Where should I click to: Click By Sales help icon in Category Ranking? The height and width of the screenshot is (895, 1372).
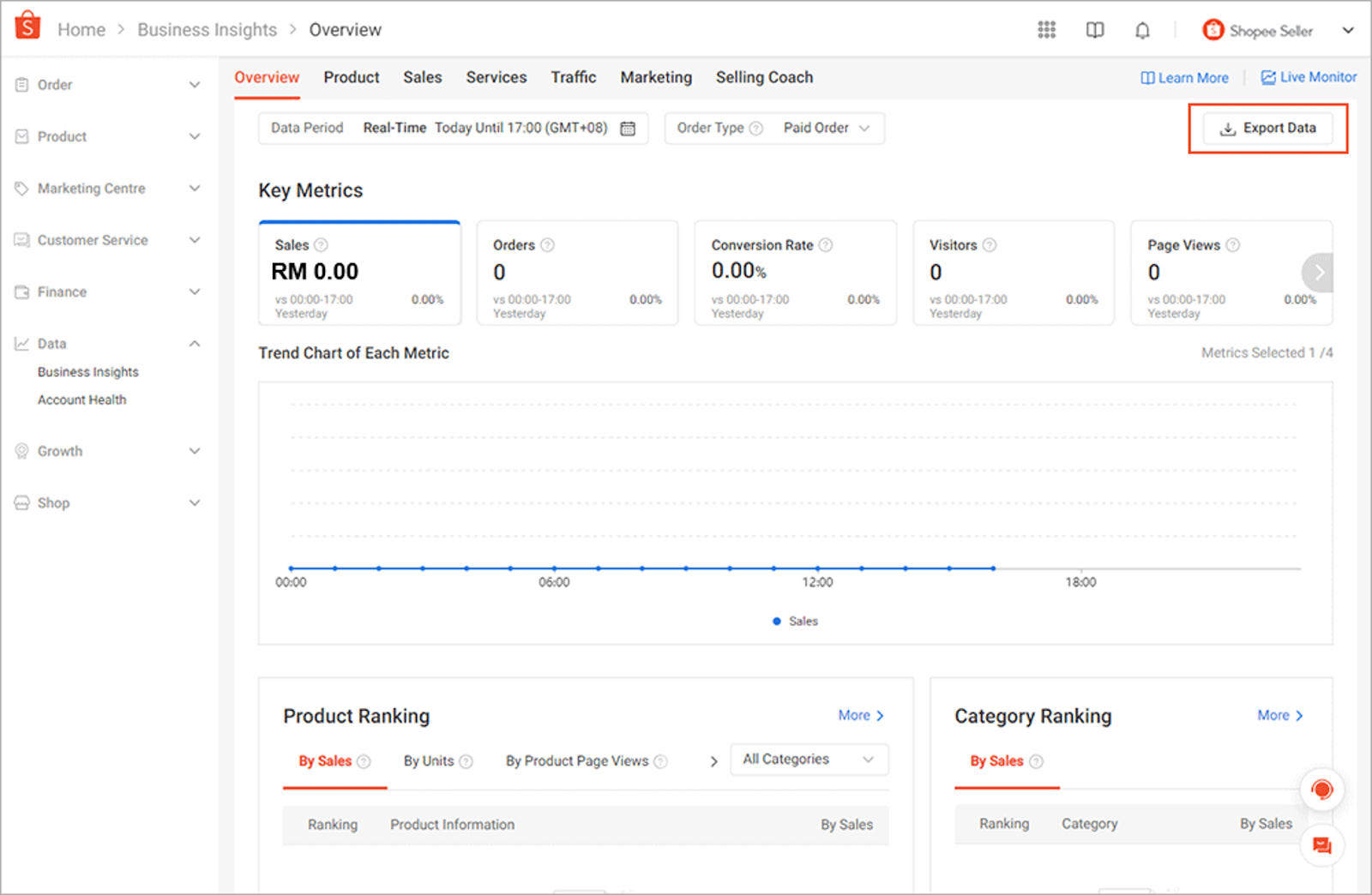point(1036,761)
